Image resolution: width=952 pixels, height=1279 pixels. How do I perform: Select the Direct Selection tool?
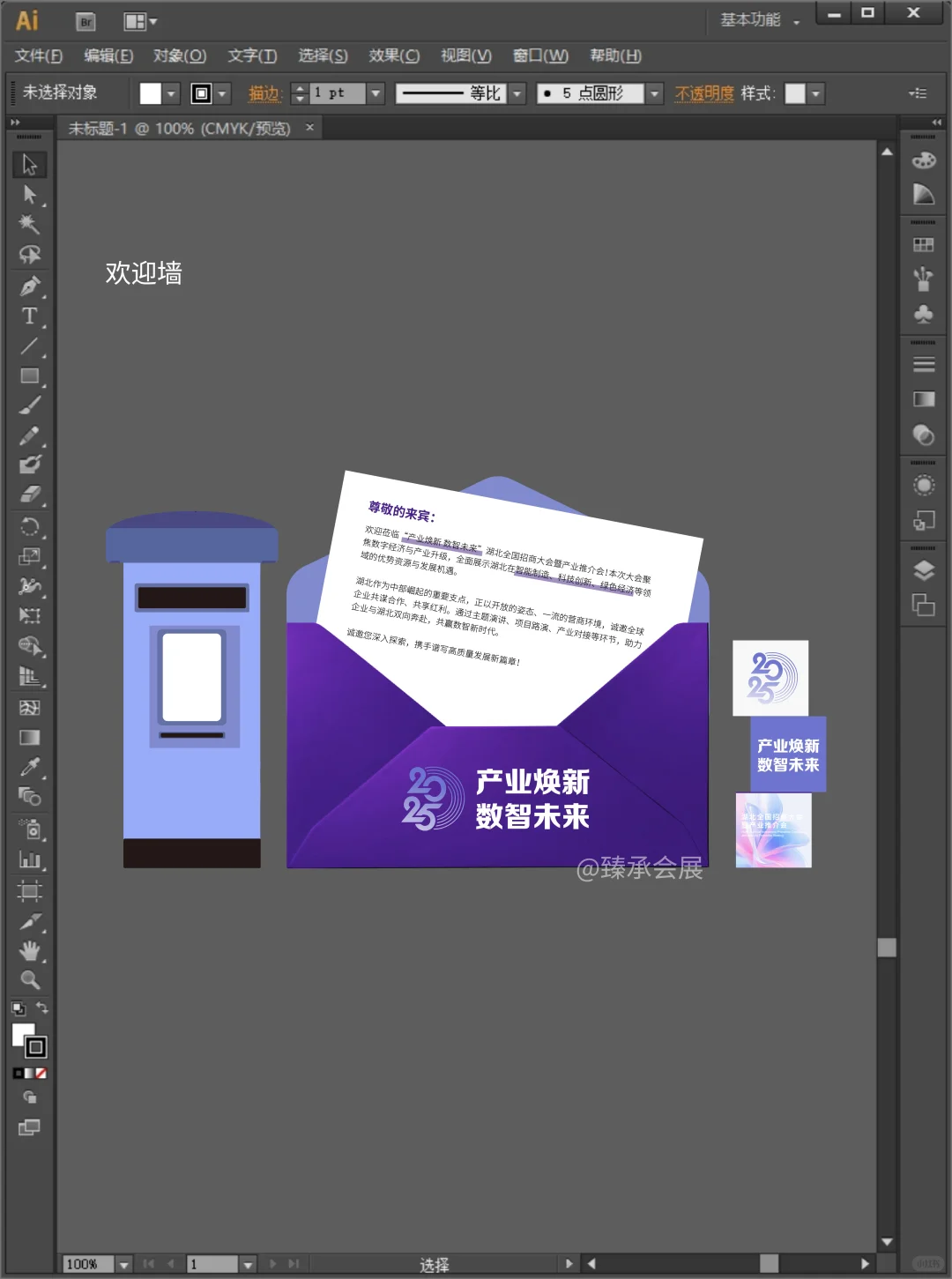(29, 195)
